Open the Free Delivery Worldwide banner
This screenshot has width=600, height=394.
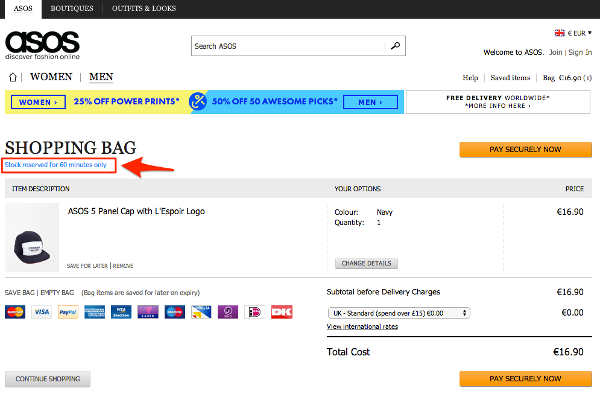click(x=498, y=102)
